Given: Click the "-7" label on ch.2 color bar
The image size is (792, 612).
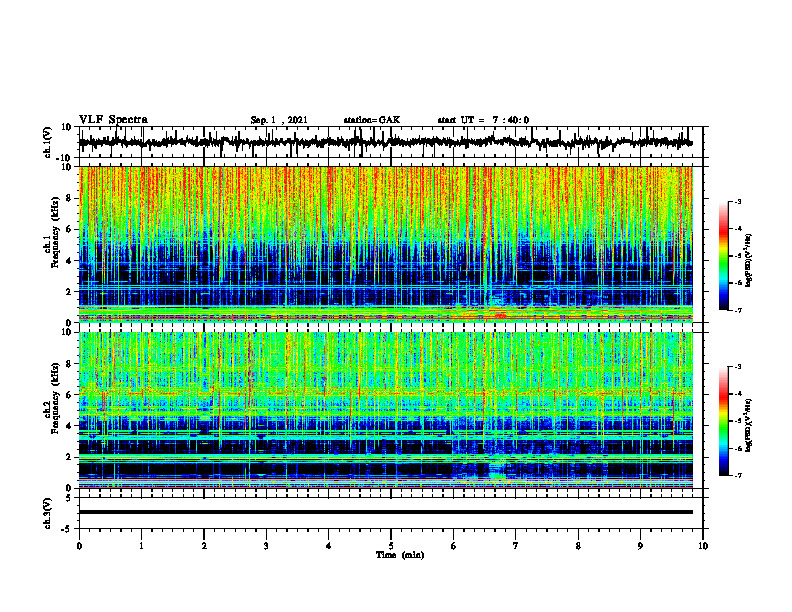Looking at the screenshot, I should pos(738,475).
